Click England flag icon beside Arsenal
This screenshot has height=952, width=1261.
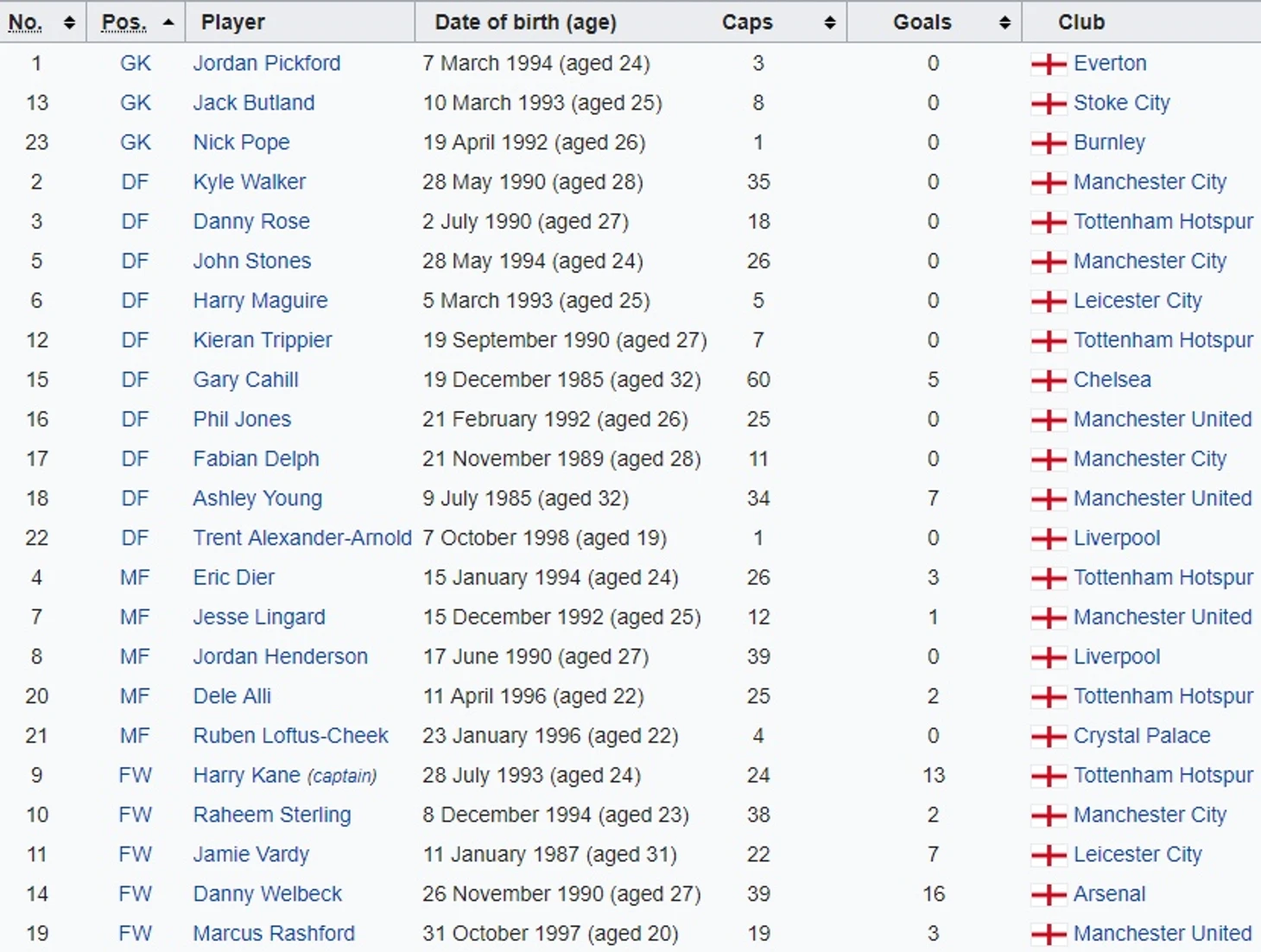click(1049, 894)
